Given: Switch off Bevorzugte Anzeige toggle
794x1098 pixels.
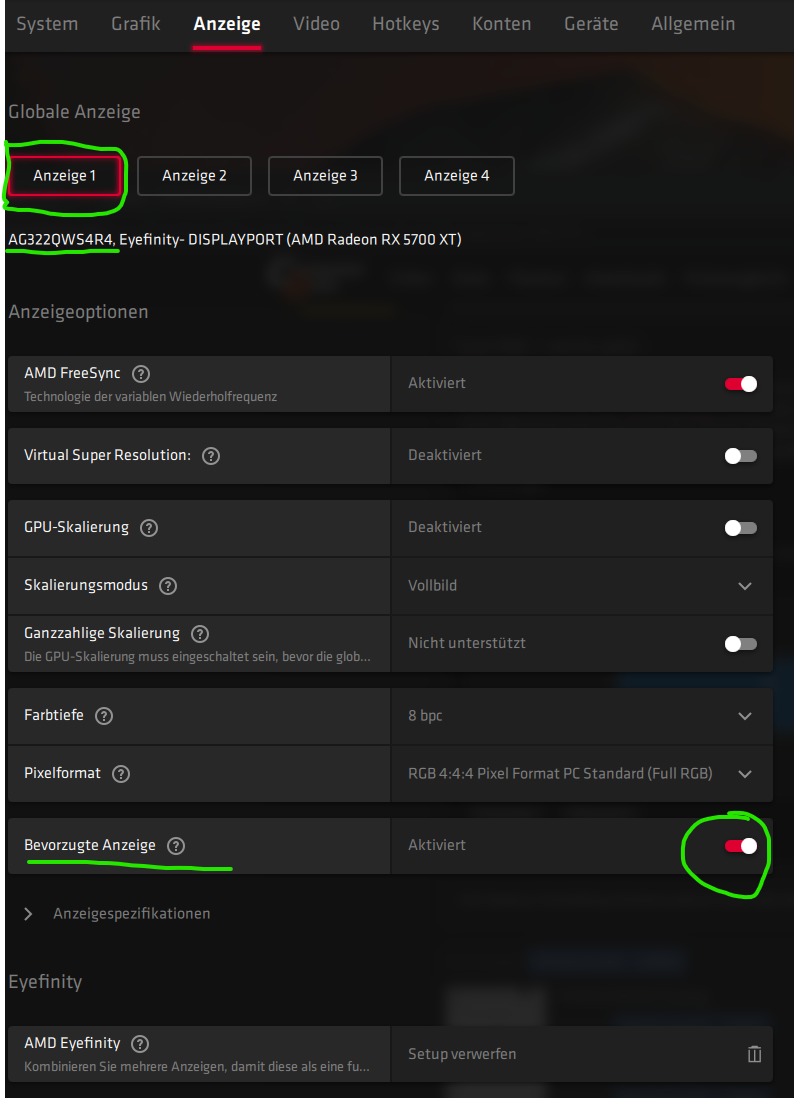Looking at the screenshot, I should (x=741, y=846).
